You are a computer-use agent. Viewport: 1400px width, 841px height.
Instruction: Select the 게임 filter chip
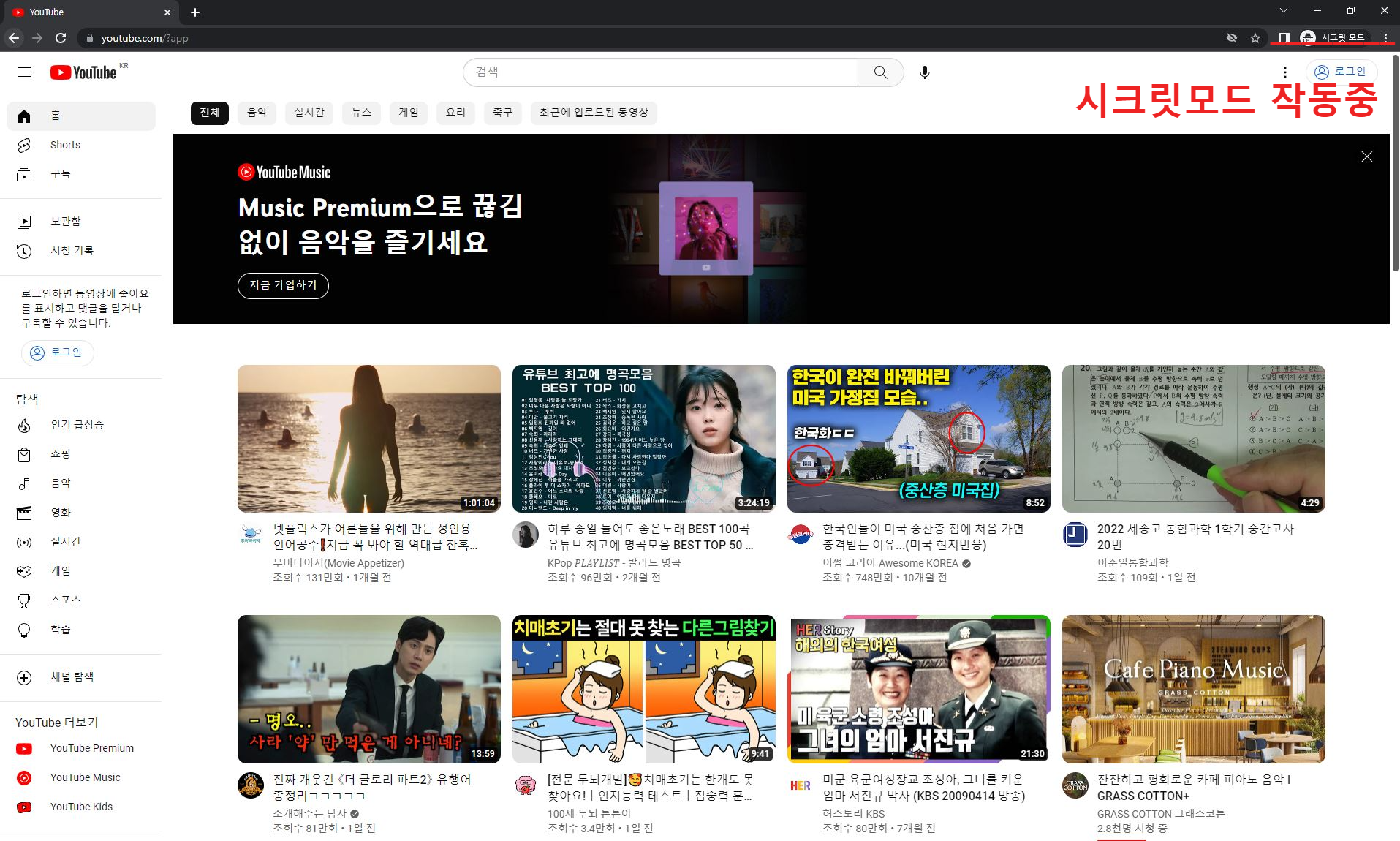tap(409, 113)
